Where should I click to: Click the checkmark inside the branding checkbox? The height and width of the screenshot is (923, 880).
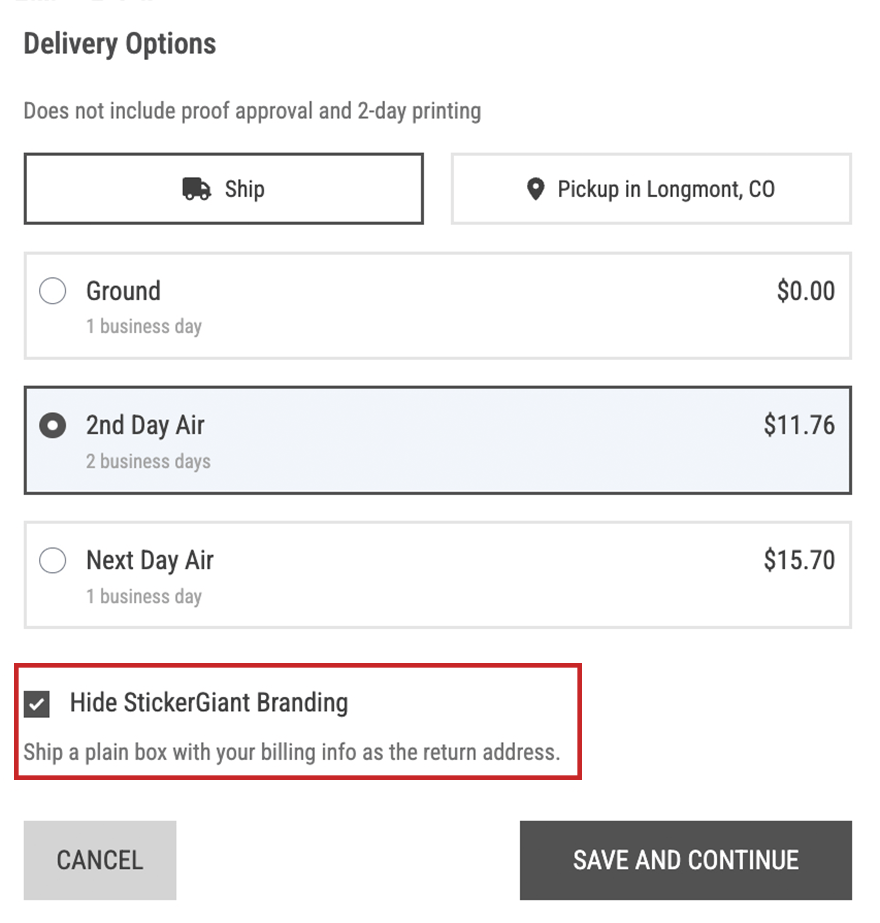[x=37, y=704]
